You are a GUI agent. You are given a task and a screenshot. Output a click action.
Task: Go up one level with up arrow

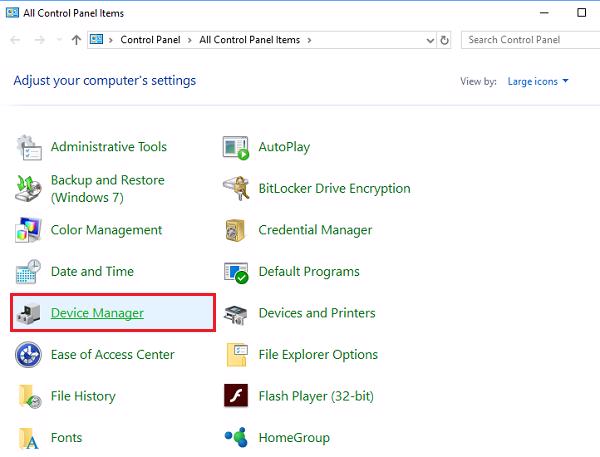pyautogui.click(x=77, y=40)
